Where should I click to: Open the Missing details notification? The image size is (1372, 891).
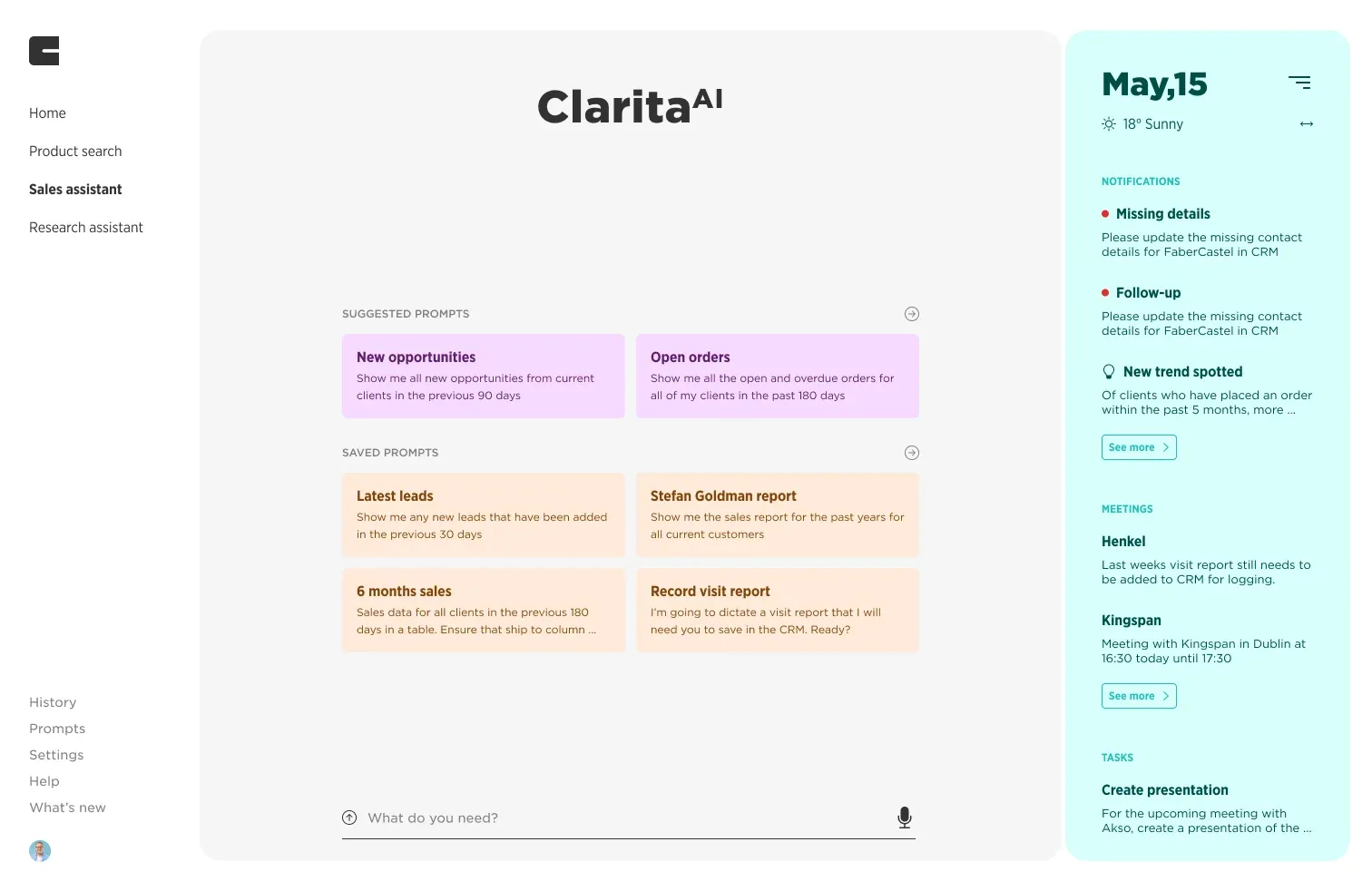click(1202, 232)
